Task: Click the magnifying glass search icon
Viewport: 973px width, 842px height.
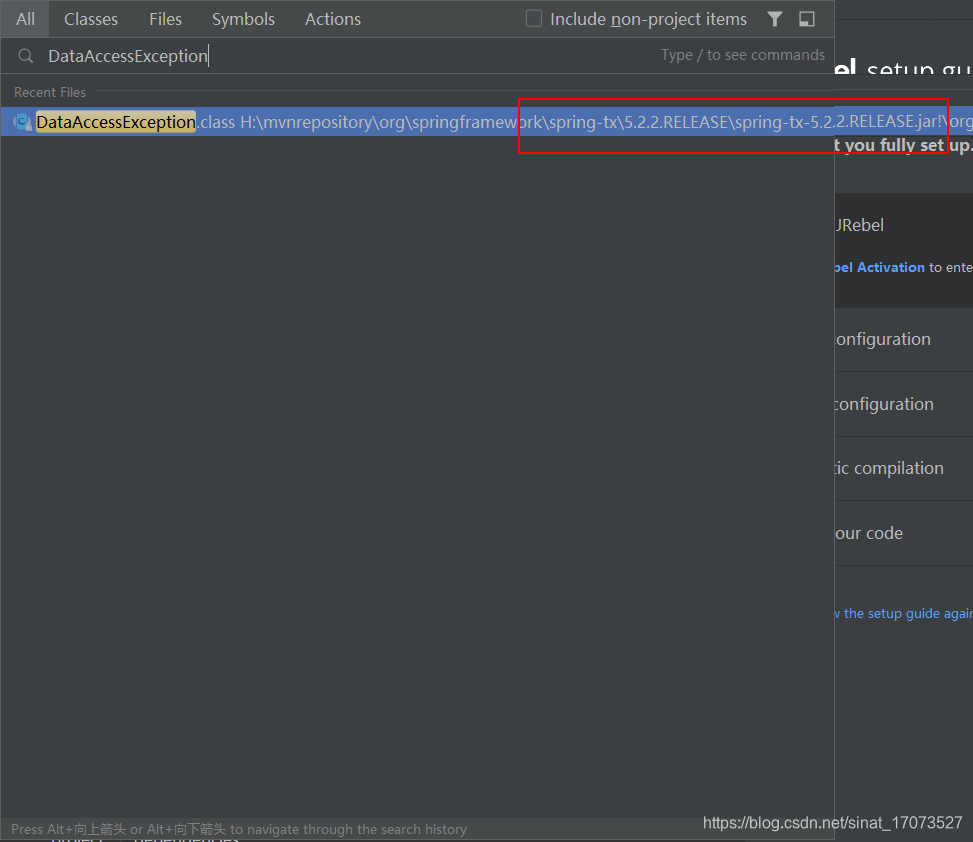Action: (x=24, y=55)
